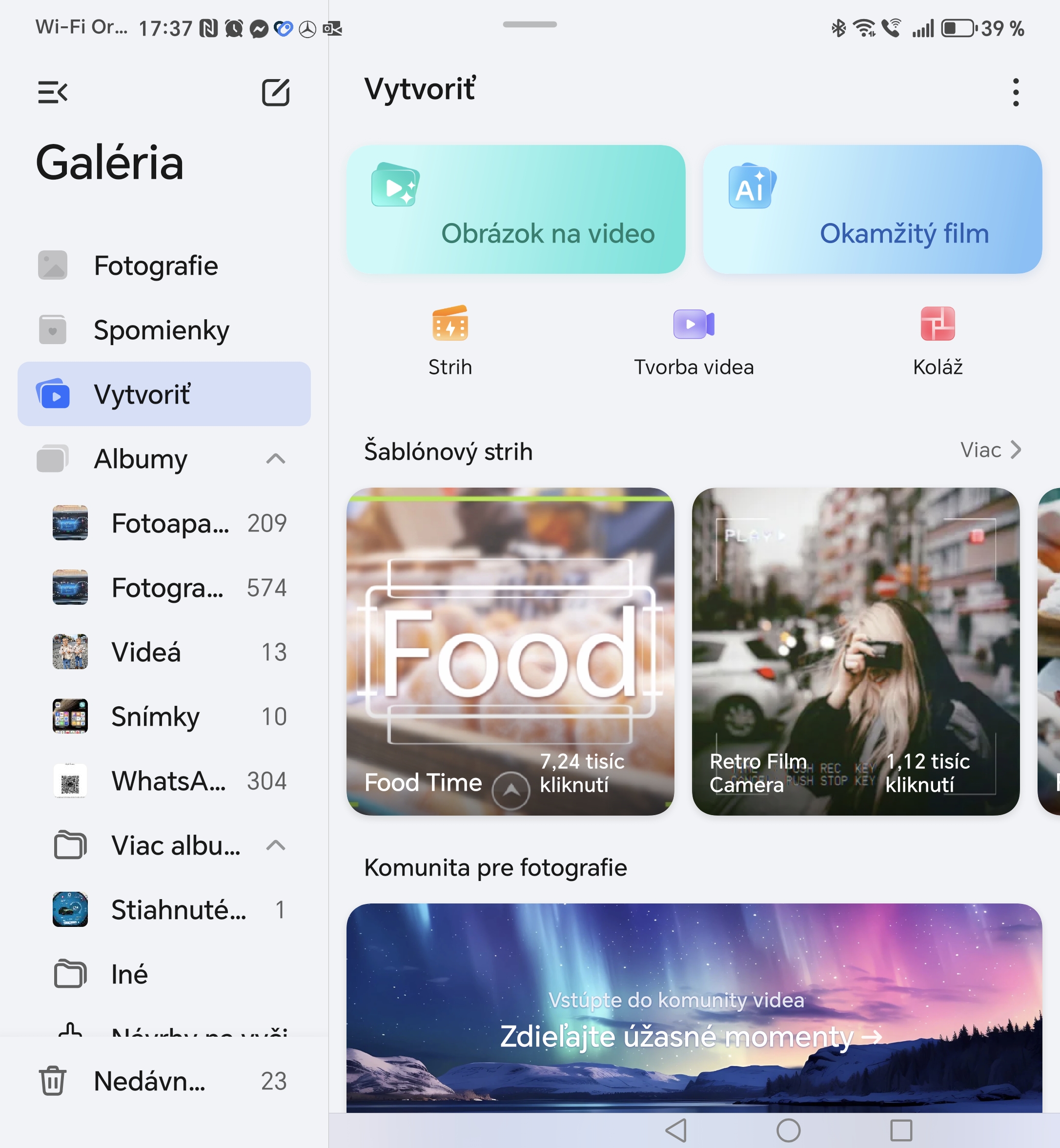The height and width of the screenshot is (1148, 1060).
Task: Tap the Android home navigation circle
Action: [788, 1130]
